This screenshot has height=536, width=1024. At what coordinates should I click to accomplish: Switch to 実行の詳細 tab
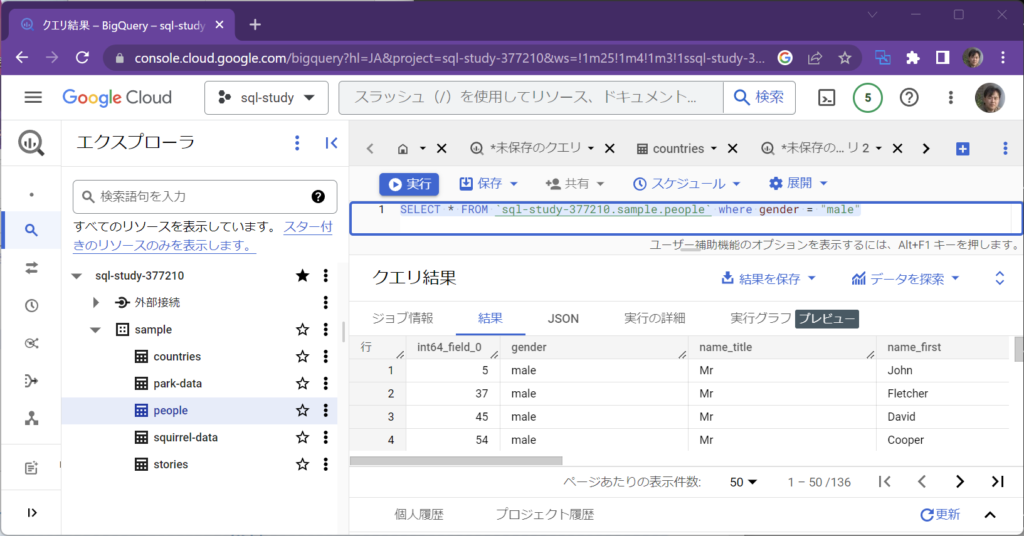tap(654, 319)
